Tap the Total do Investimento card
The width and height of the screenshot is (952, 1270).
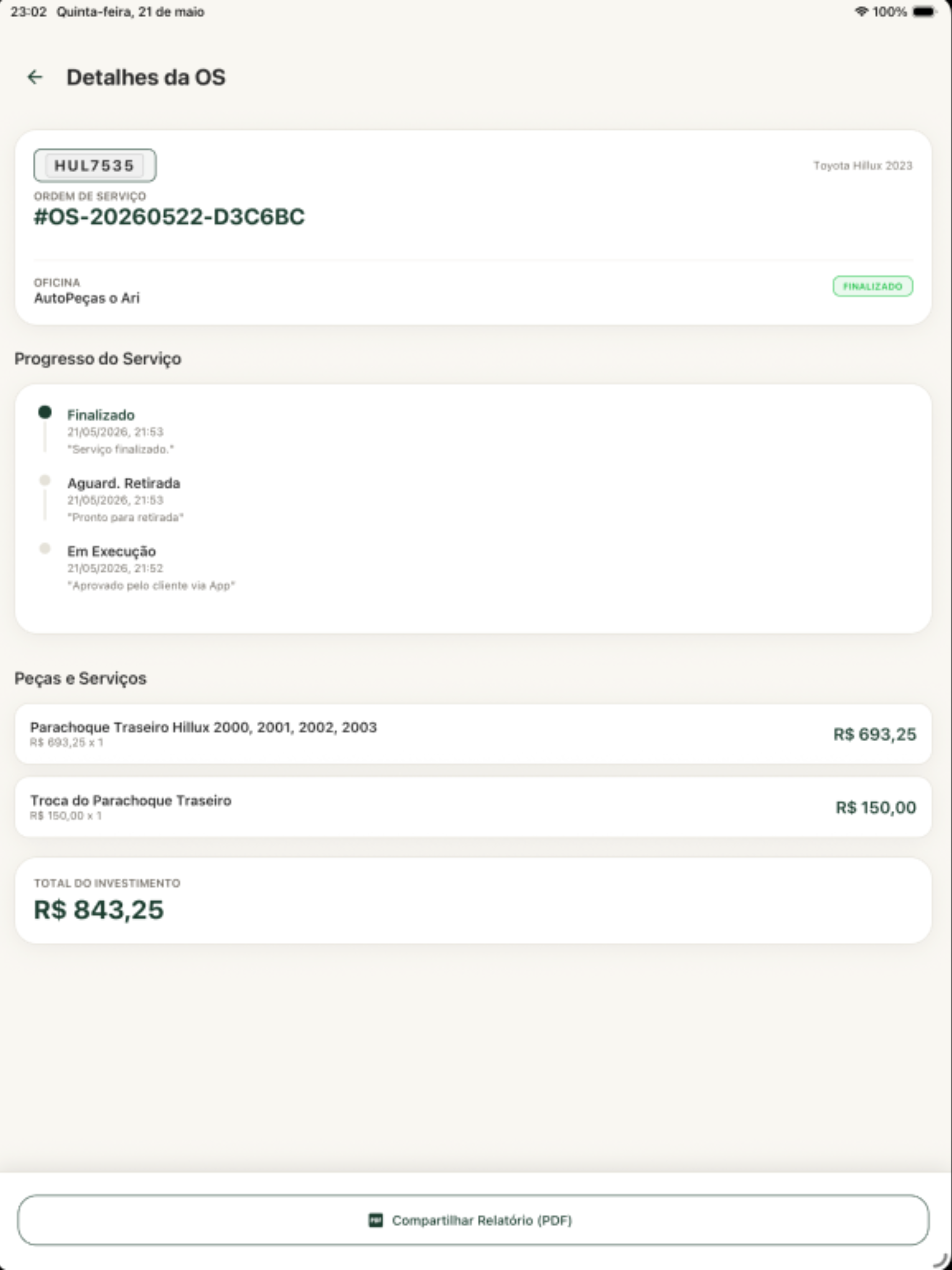473,900
